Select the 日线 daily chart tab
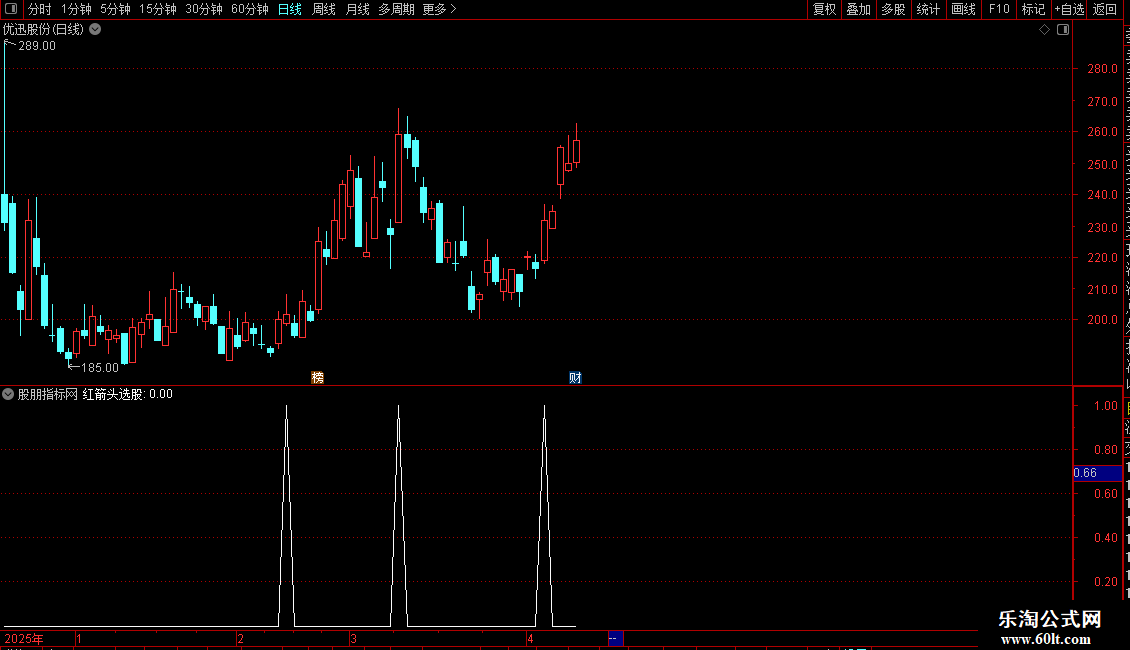1130x650 pixels. (x=290, y=9)
